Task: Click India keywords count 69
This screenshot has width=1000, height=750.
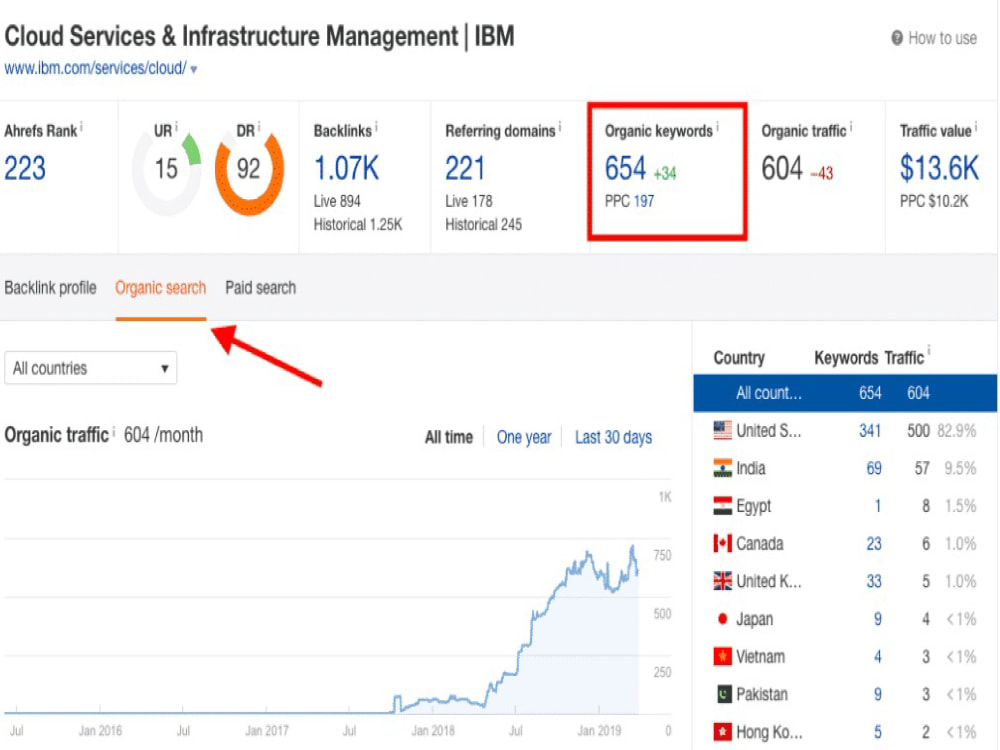Action: [874, 469]
